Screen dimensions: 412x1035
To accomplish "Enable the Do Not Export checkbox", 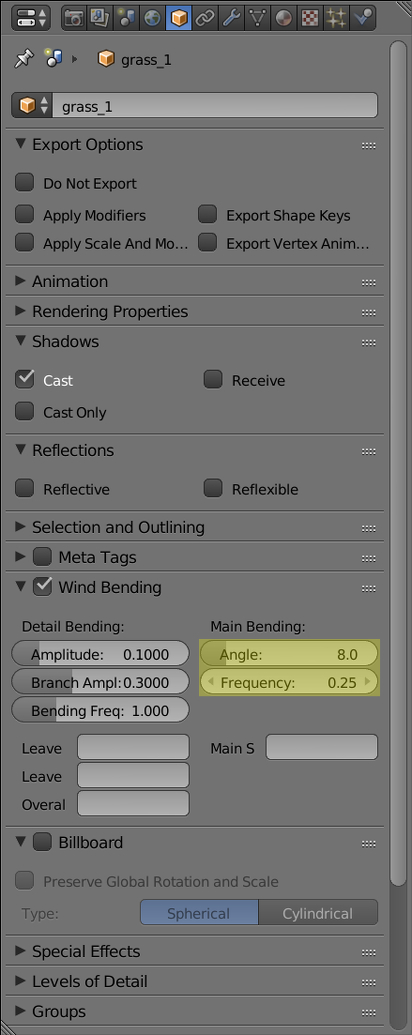I will 24,183.
